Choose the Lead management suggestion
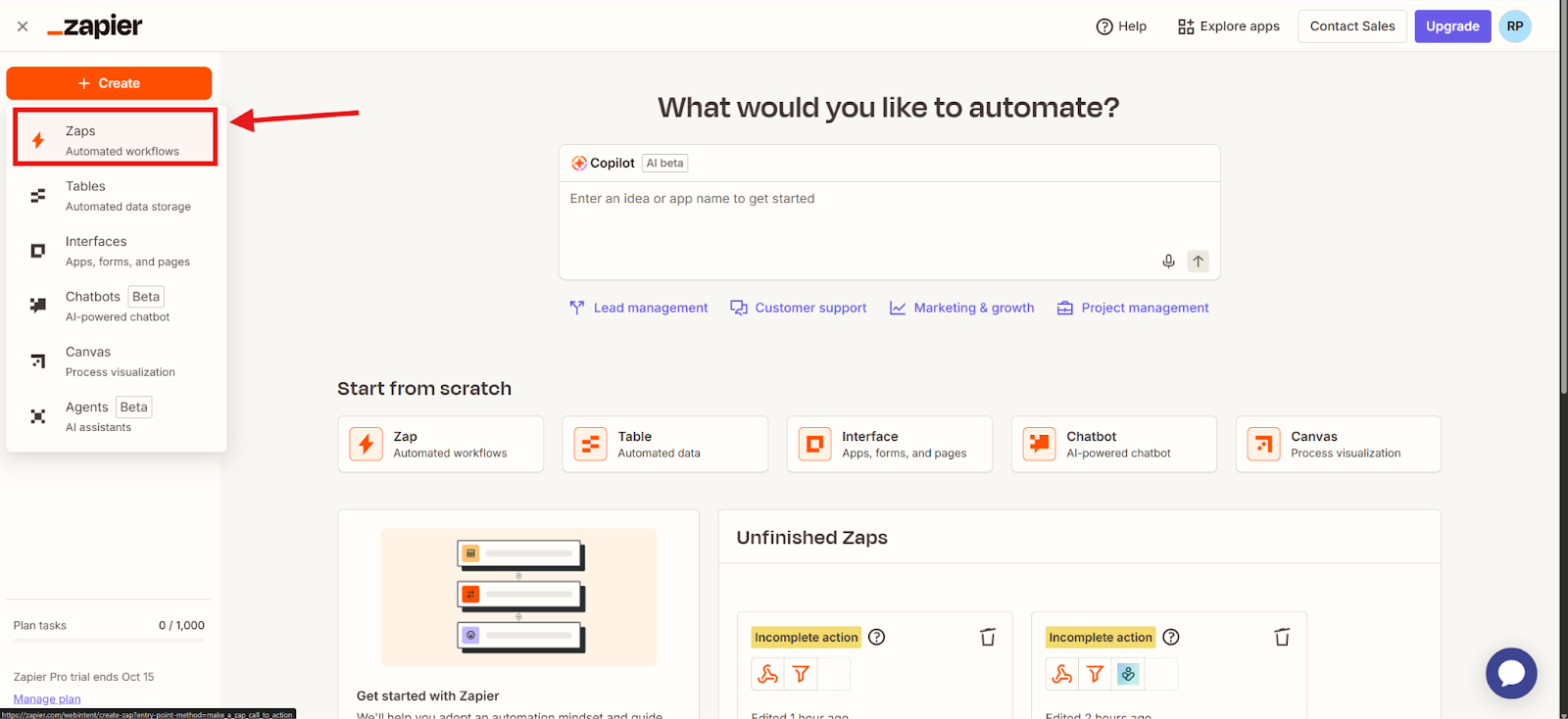 pos(639,308)
